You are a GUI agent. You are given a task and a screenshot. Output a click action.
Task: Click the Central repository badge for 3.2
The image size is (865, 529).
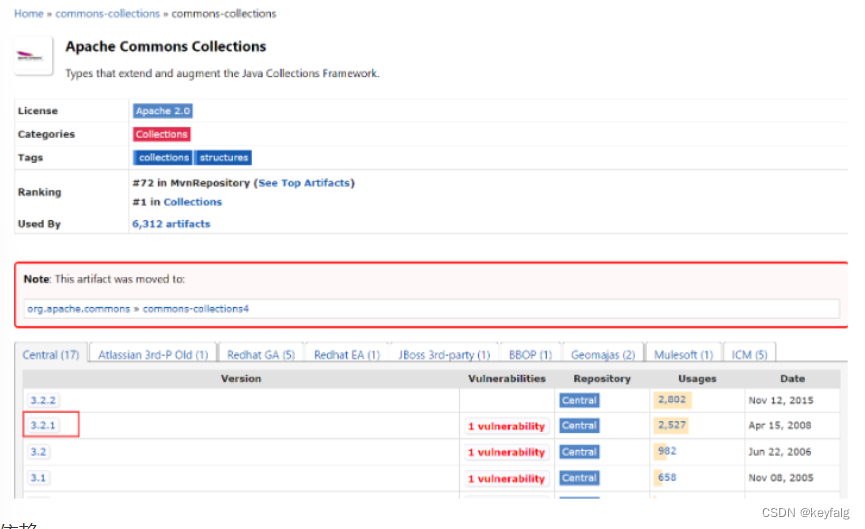579,452
